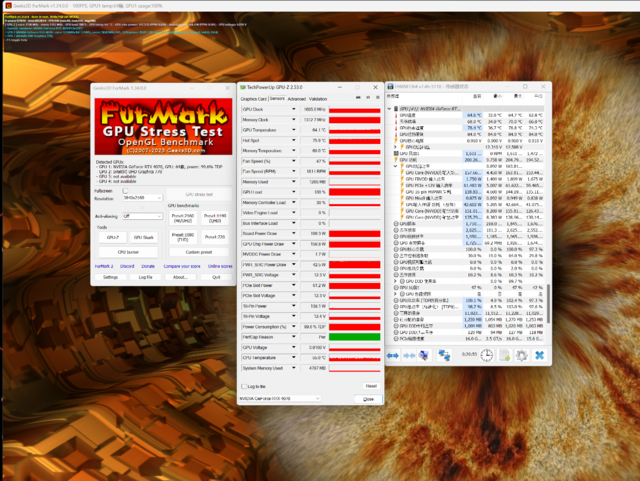Select GPU-Z Sensors tab
640x481 pixels.
277,99
